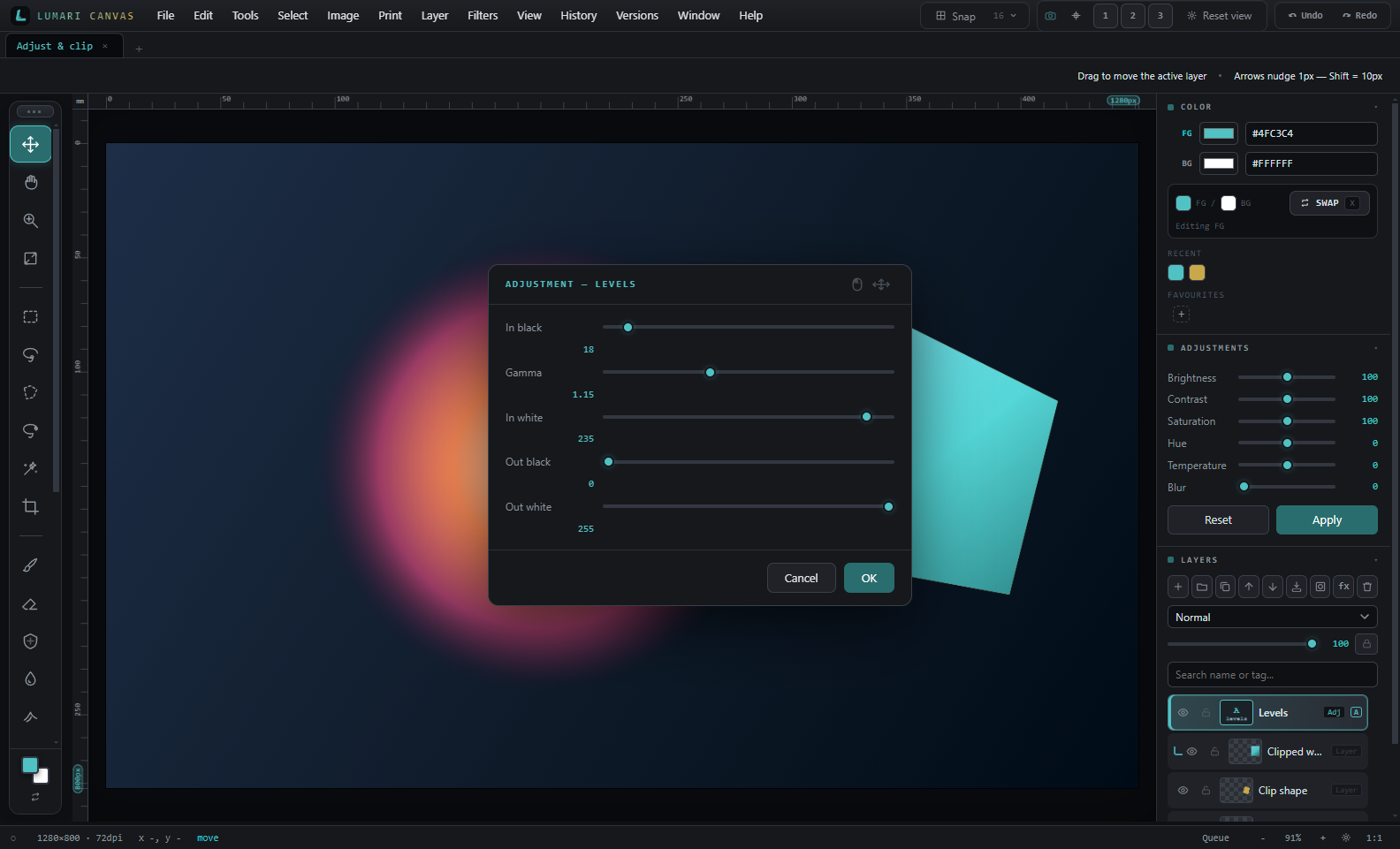Select the Crop tool
1400x849 pixels.
(x=31, y=506)
